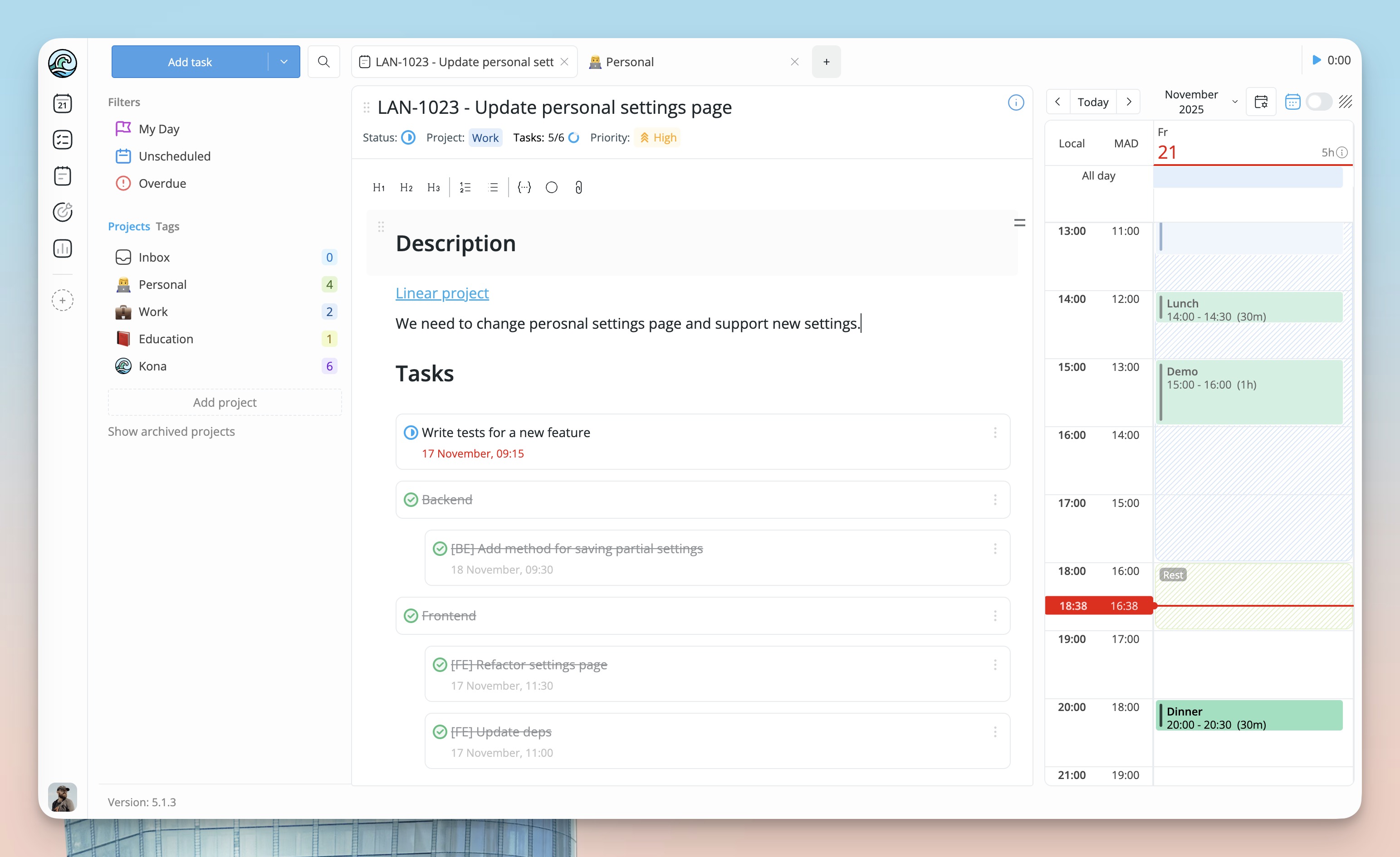Uncheck the completed Backend task
1400x857 pixels.
(410, 500)
